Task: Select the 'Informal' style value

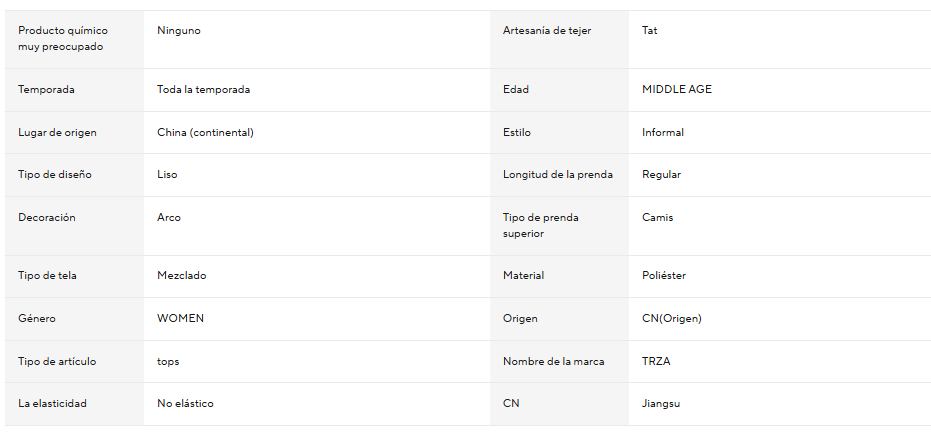Action: [663, 133]
